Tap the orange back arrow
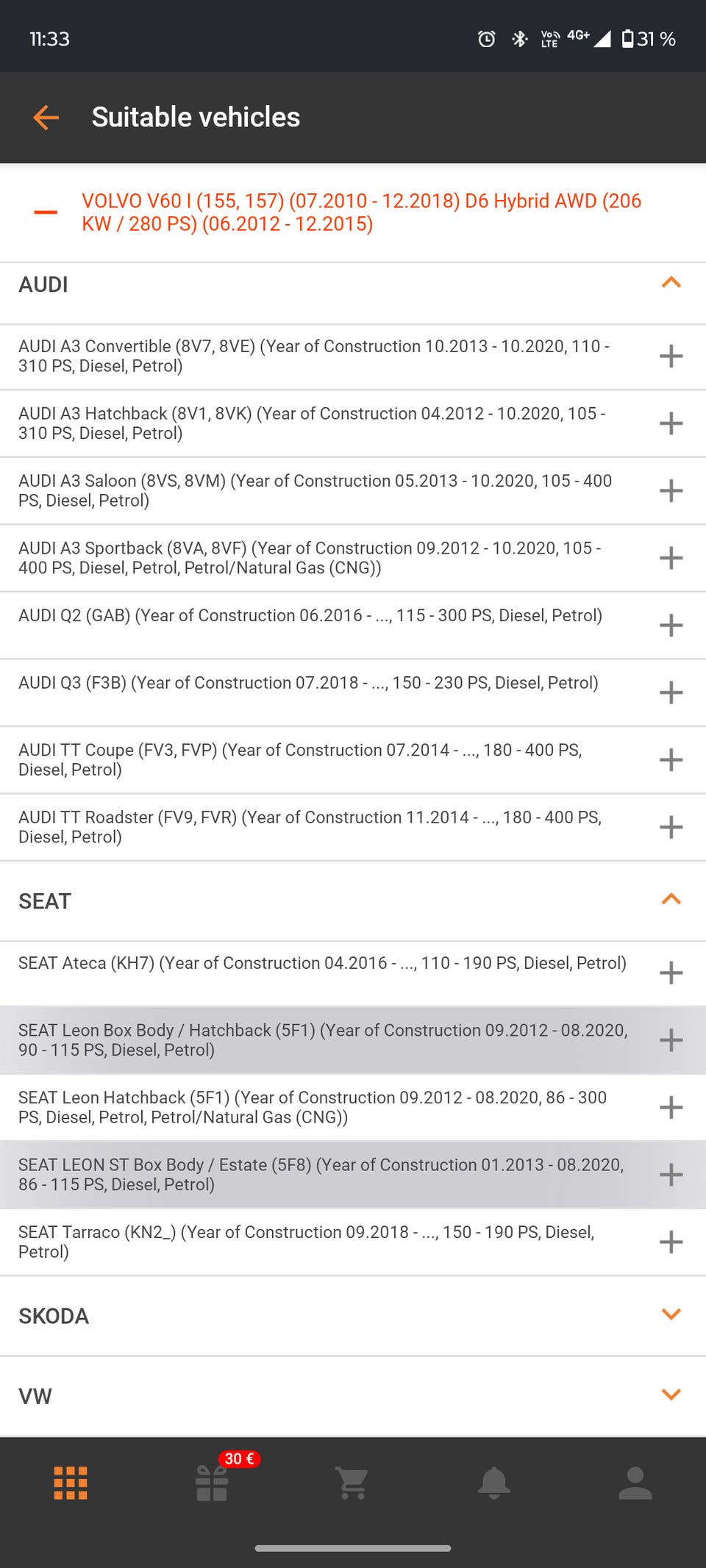 point(46,117)
